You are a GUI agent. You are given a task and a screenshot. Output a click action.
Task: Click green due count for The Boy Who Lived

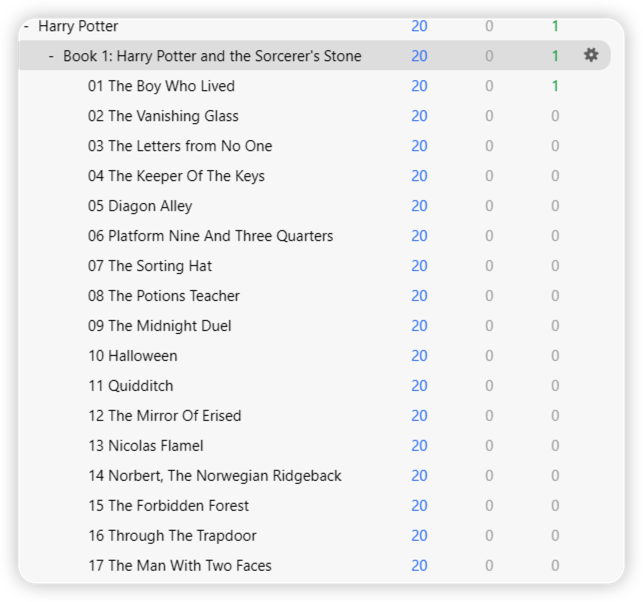(555, 86)
